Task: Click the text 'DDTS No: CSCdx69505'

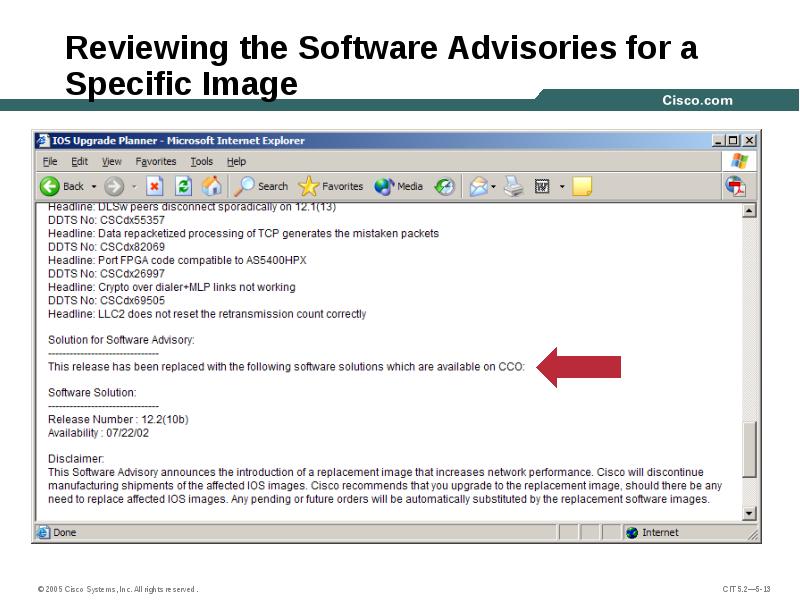Action: click(x=106, y=301)
